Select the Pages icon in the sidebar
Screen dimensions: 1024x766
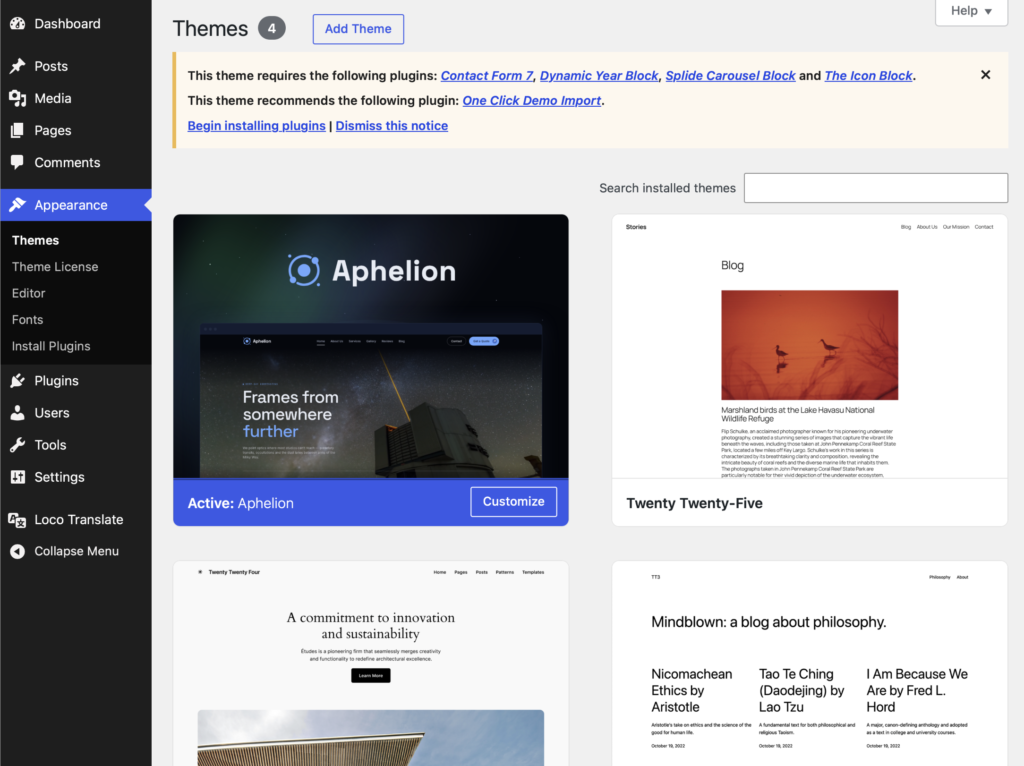(18, 130)
